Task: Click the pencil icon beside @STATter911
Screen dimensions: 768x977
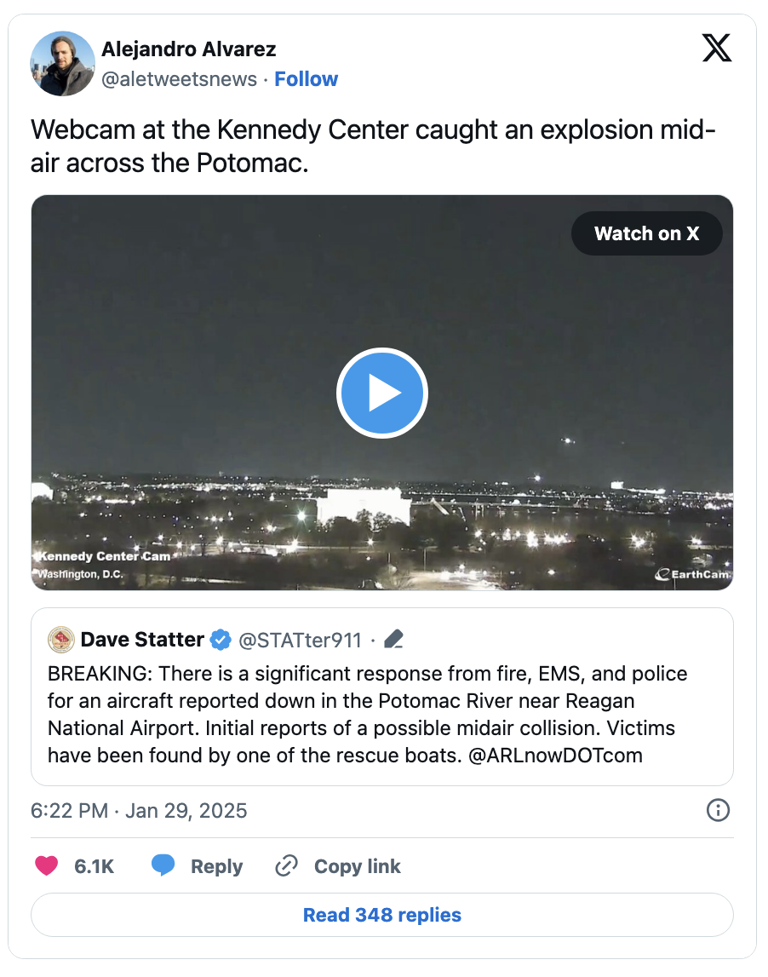Action: [x=394, y=639]
